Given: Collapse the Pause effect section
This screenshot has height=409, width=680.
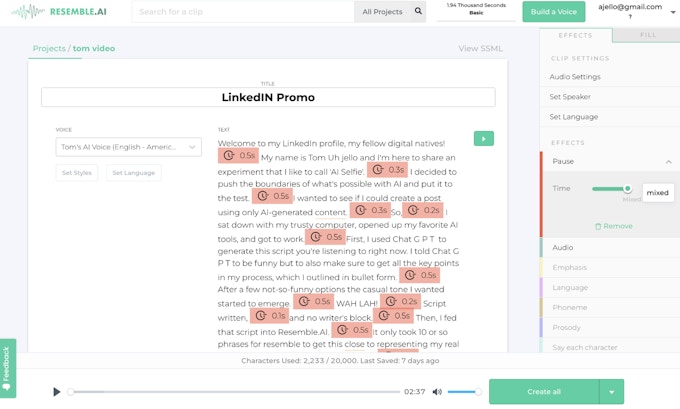Looking at the screenshot, I should click(668, 161).
